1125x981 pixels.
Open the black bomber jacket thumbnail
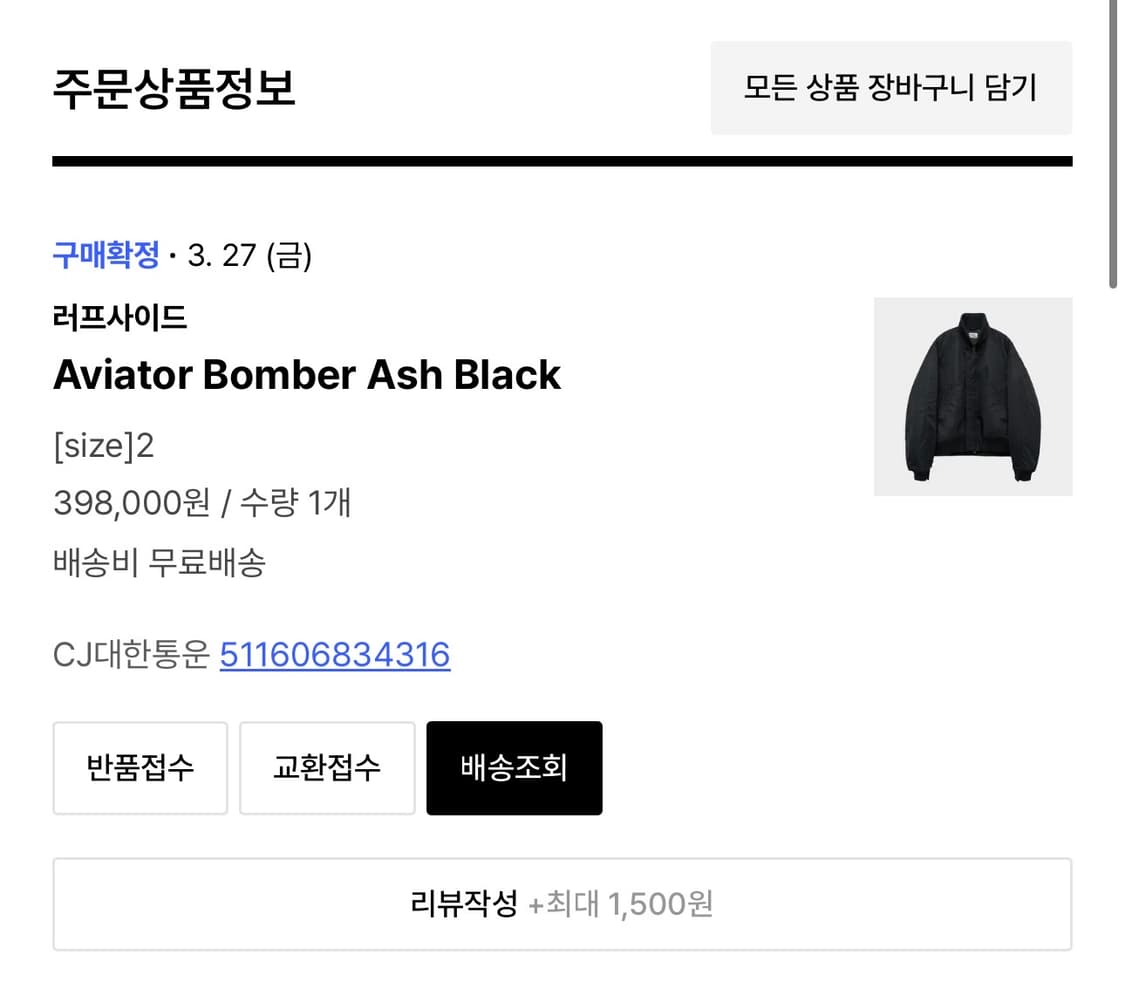972,396
